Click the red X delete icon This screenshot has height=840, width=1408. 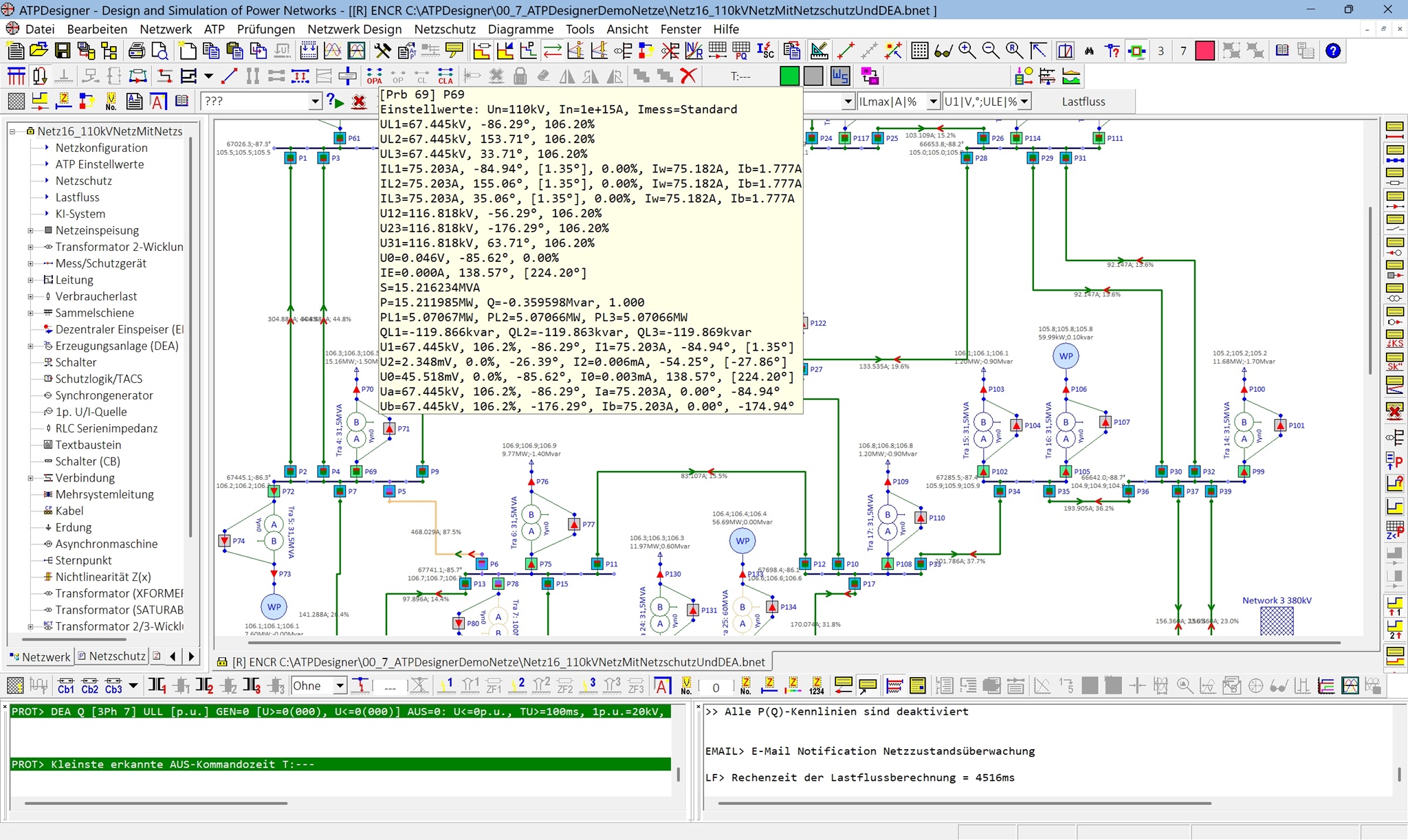(x=688, y=76)
